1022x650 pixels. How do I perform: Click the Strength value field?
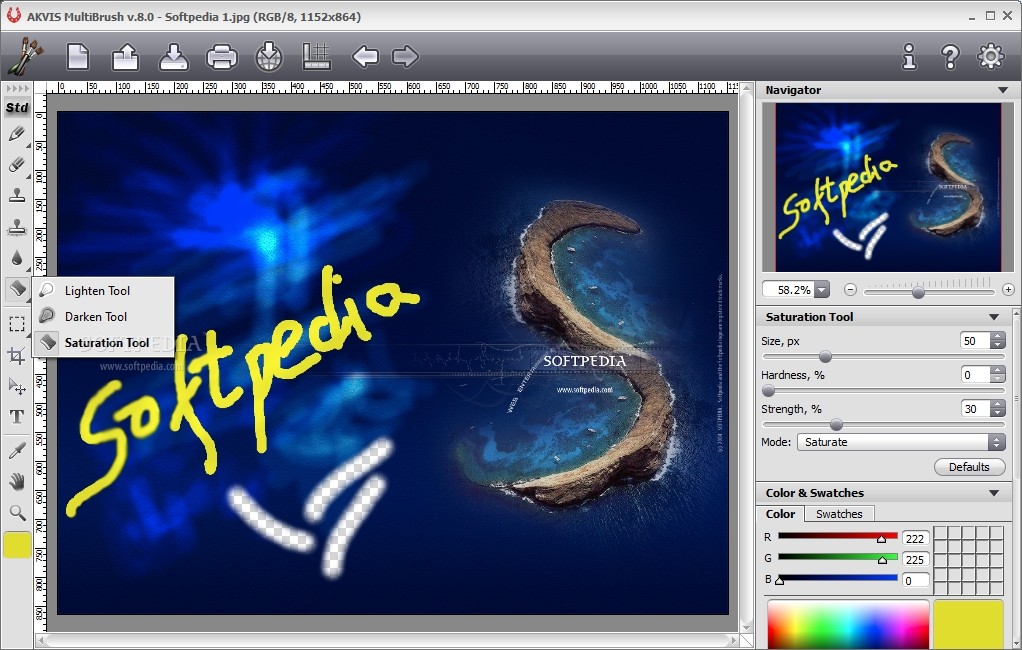click(975, 408)
